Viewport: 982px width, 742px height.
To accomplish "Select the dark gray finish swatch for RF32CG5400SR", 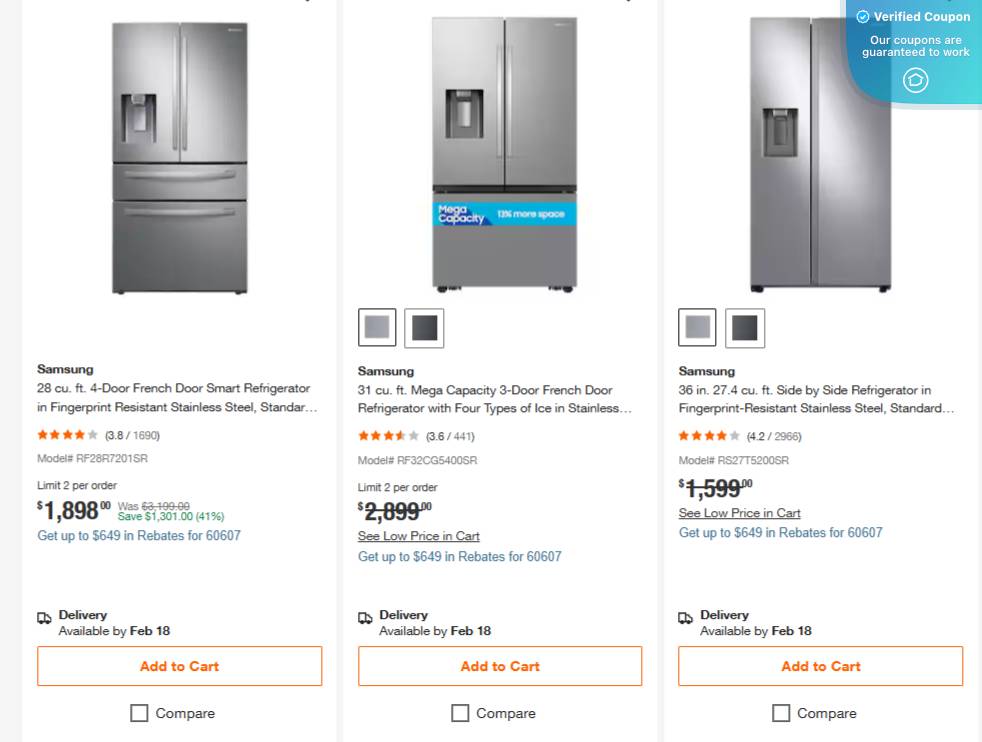I will click(x=424, y=327).
